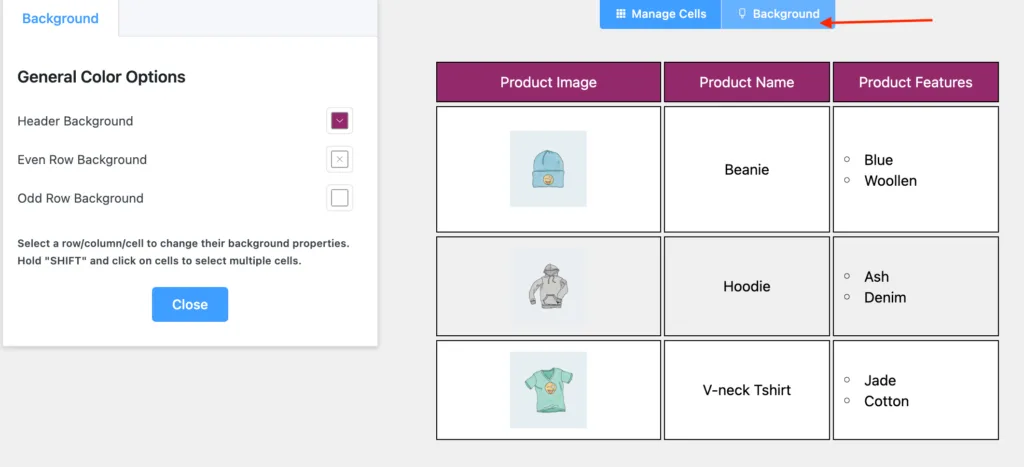This screenshot has height=467, width=1024.
Task: Select the Hoodie name cell
Action: (747, 286)
